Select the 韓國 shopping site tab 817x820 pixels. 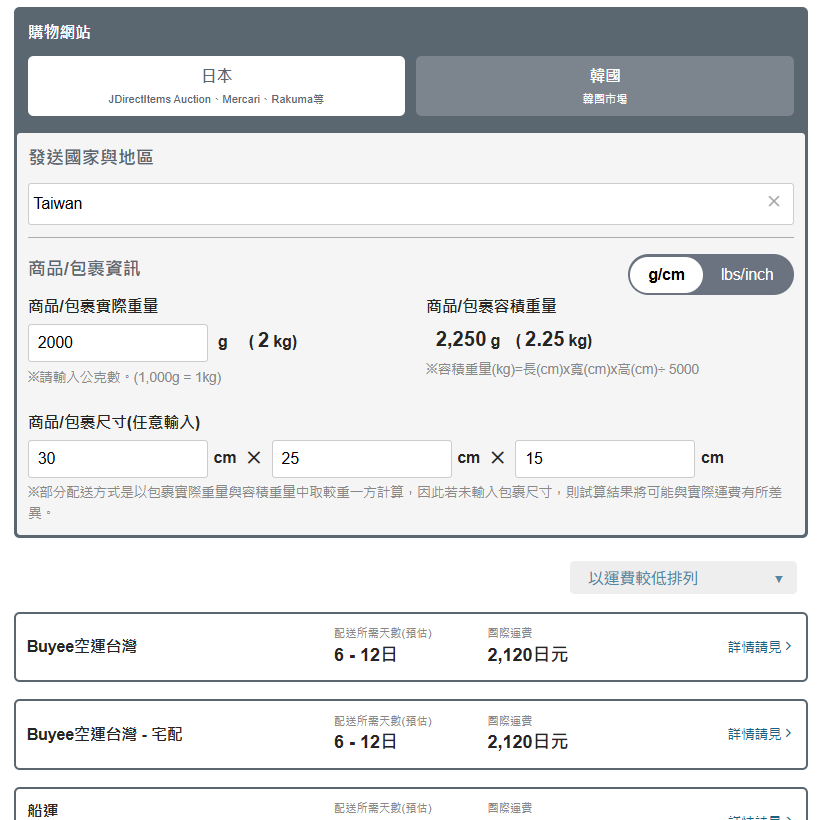(x=604, y=86)
